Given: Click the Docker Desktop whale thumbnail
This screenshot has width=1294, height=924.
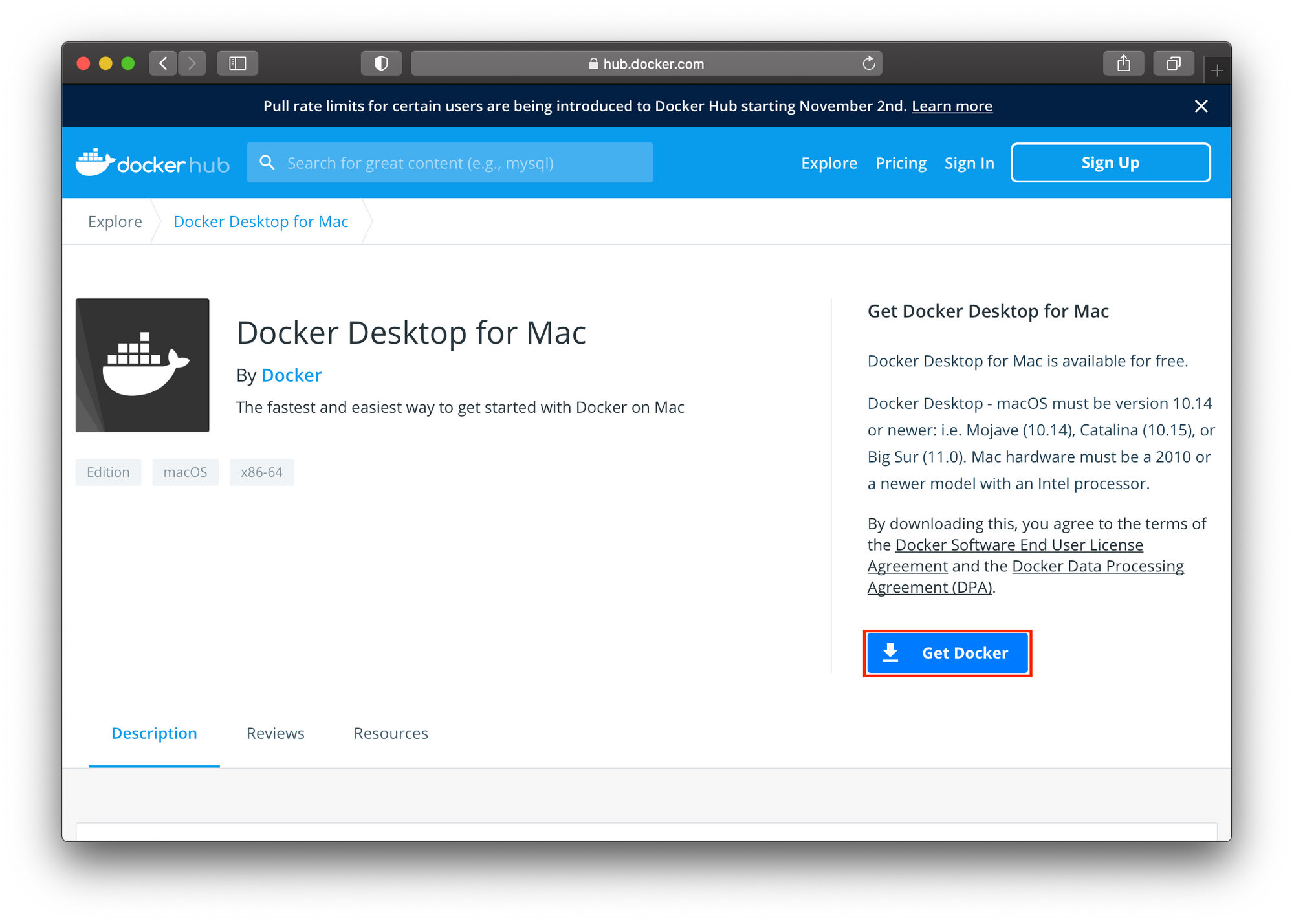Looking at the screenshot, I should coord(142,365).
